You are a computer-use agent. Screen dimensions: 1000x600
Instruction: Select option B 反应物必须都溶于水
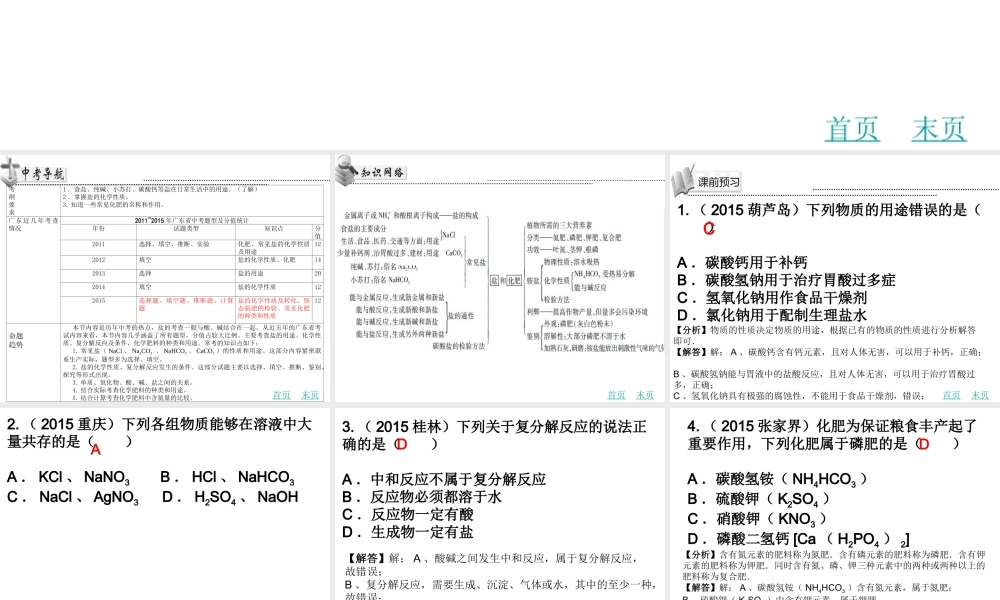point(422,497)
